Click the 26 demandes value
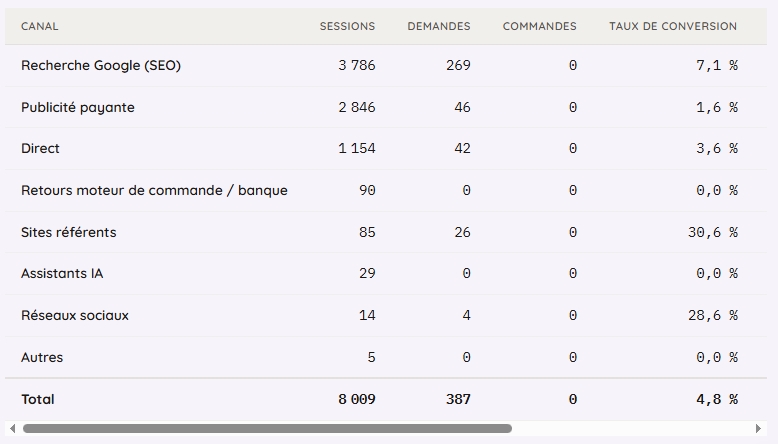 462,232
